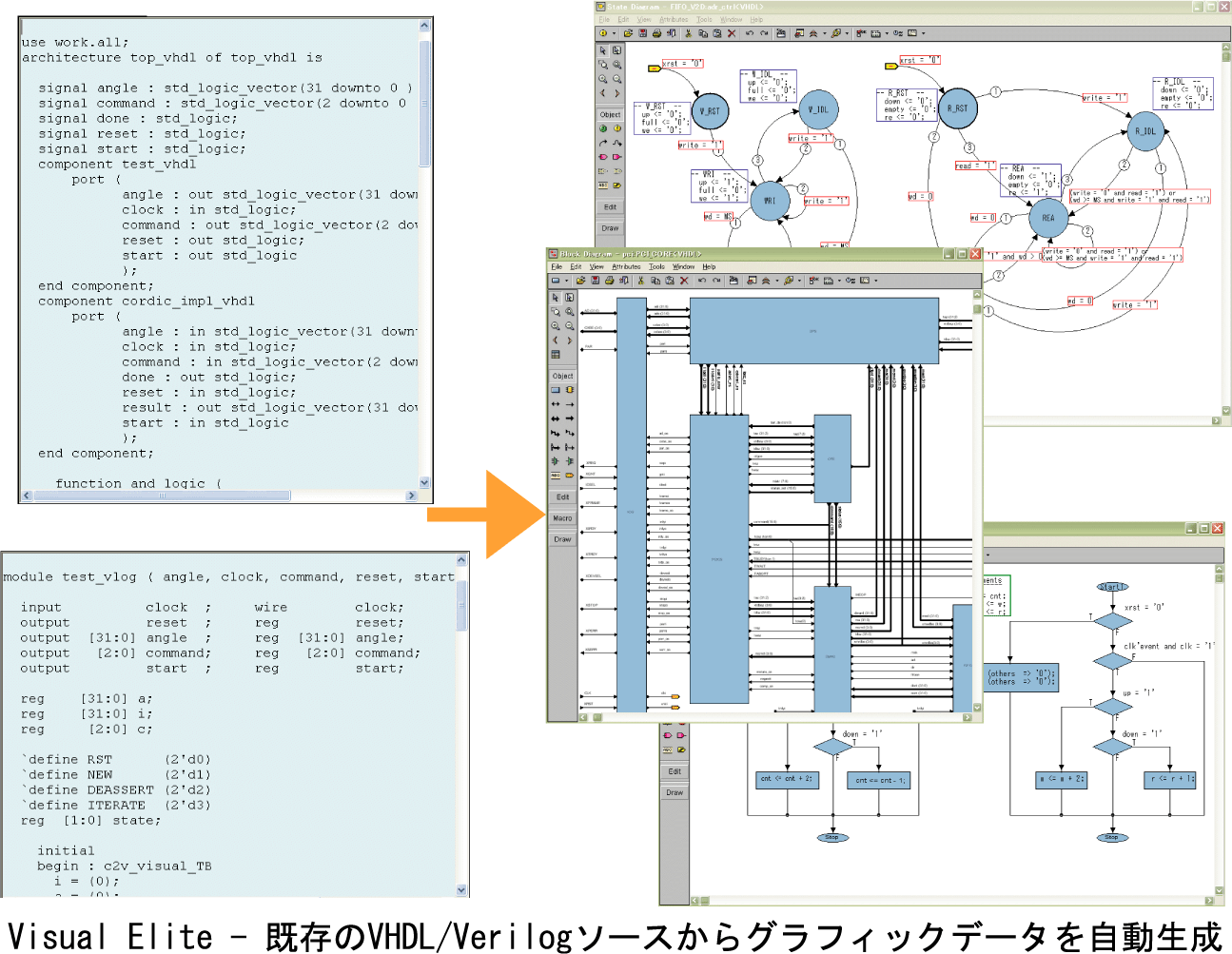Screen dimensions: 1232x954
Task: Select the pointer tool in Block Diagram palette
Action: click(x=556, y=298)
